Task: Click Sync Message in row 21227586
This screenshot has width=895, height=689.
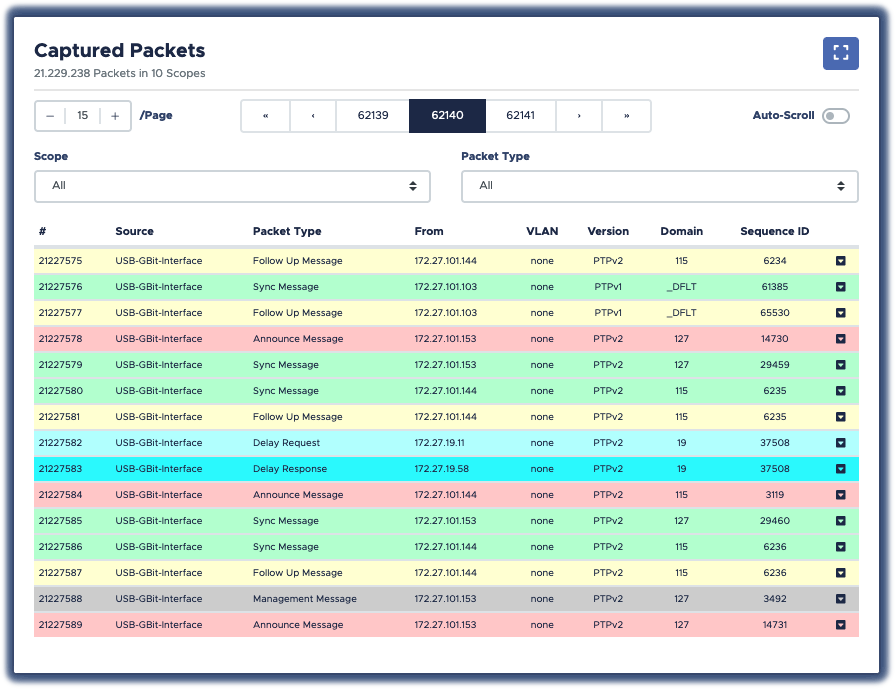Action: (x=285, y=547)
